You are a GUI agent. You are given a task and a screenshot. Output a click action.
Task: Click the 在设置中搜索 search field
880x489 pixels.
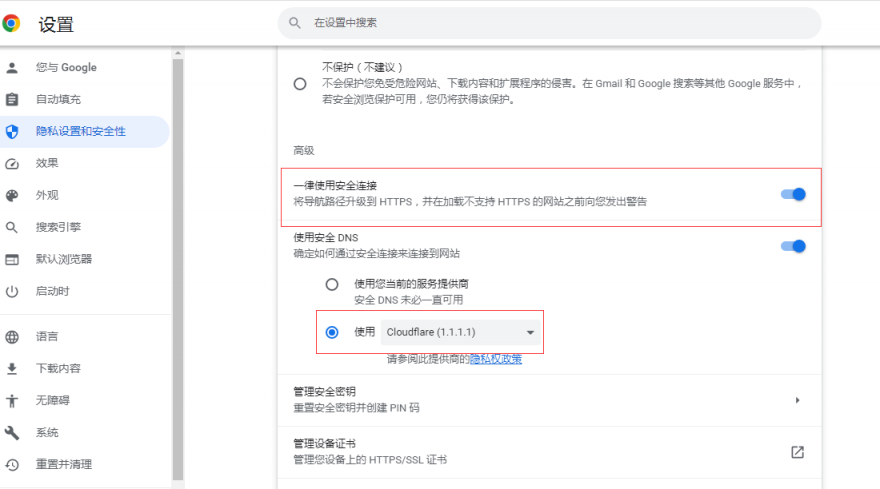coord(550,22)
